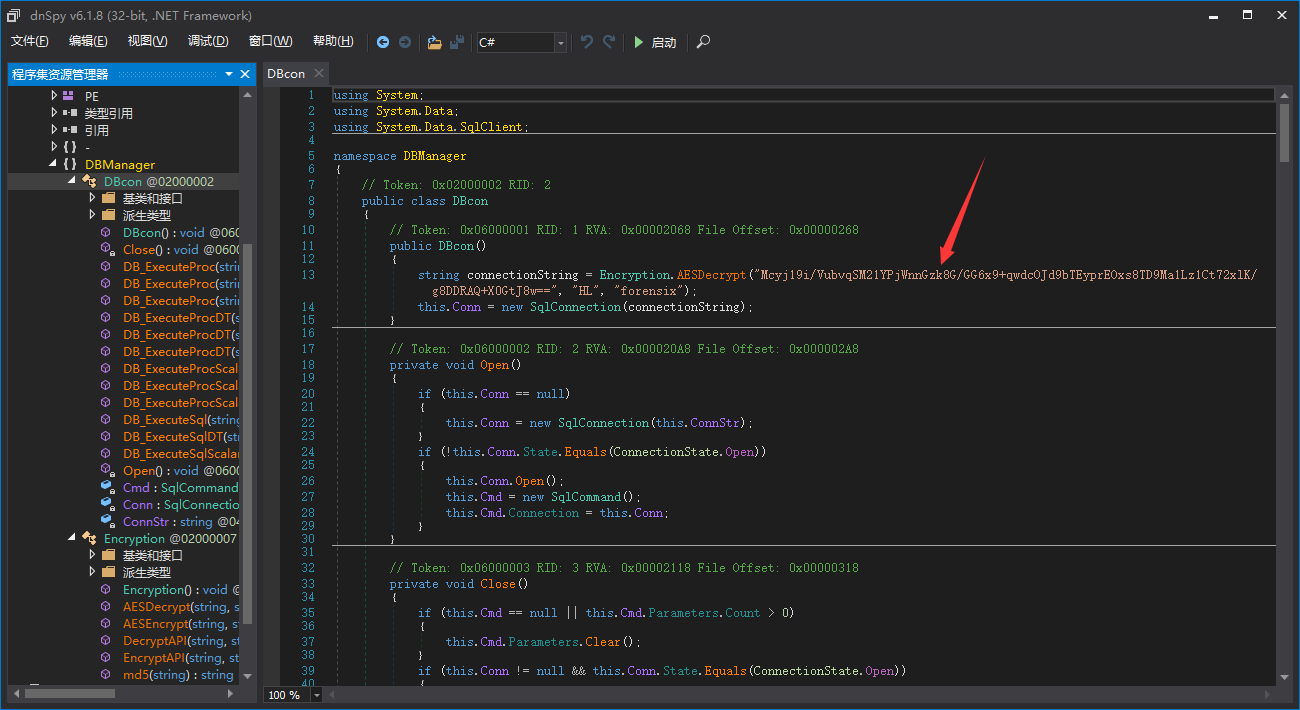Collapse the DBManager namespace node
Image resolution: width=1300 pixels, height=710 pixels.
[x=54, y=164]
